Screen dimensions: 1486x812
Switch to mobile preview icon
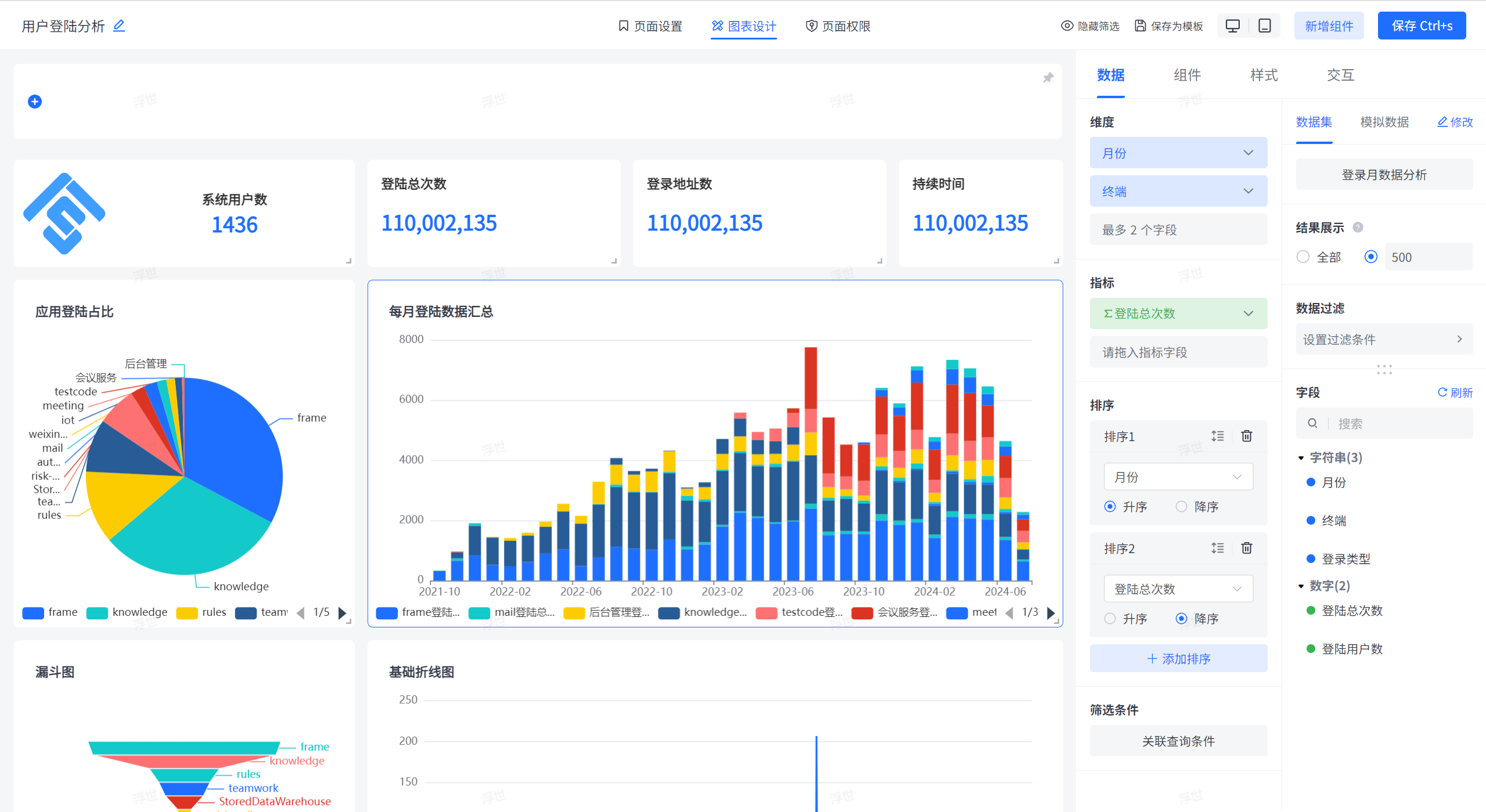tap(1264, 26)
